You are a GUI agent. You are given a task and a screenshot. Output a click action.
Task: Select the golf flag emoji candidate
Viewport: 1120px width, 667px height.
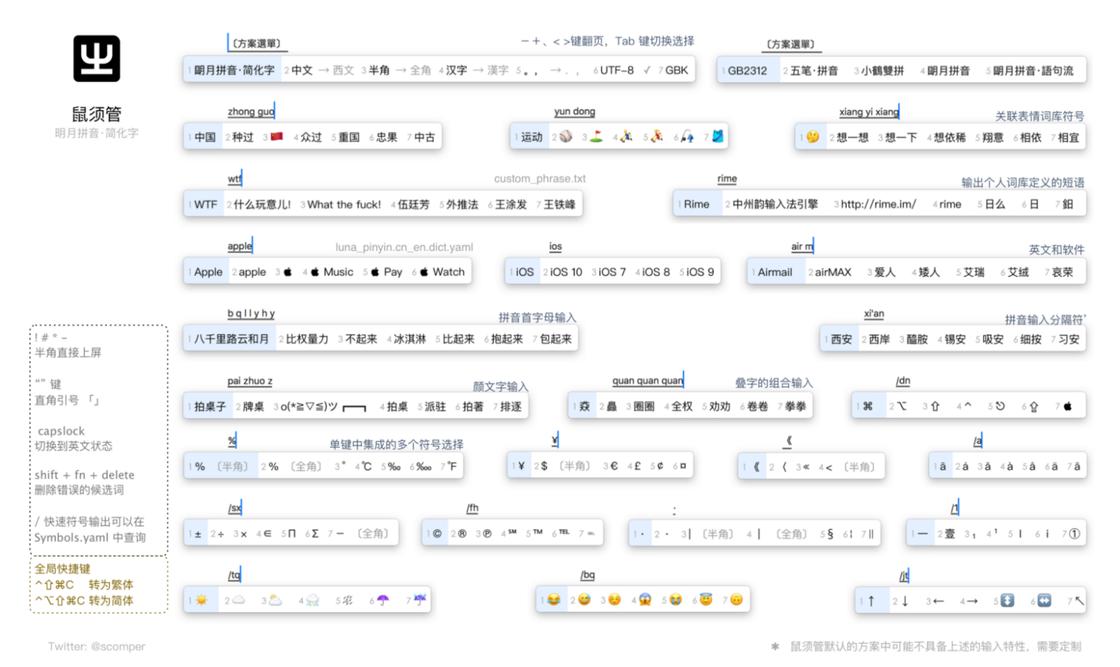pyautogui.click(x=596, y=136)
